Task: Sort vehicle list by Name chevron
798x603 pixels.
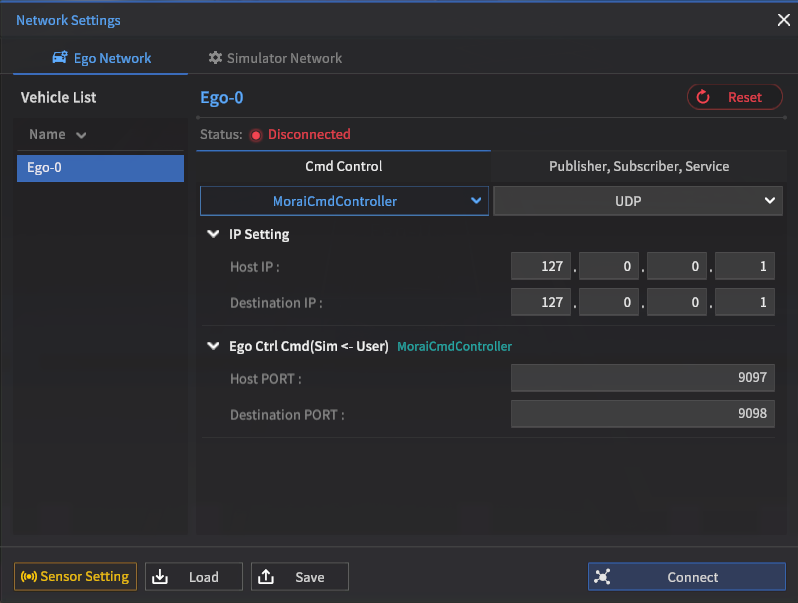Action: (x=81, y=135)
